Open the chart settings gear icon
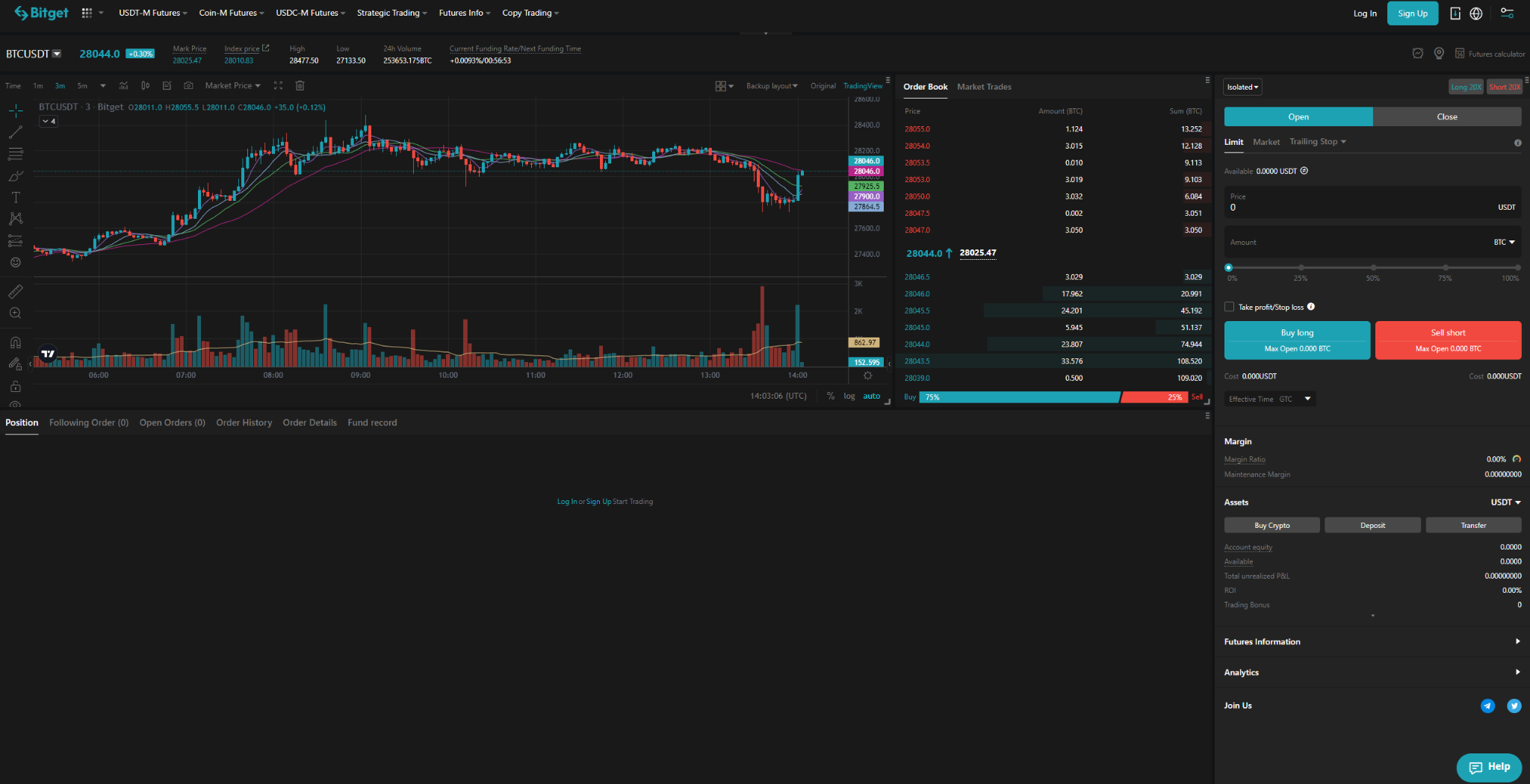This screenshot has width=1530, height=784. 867,376
